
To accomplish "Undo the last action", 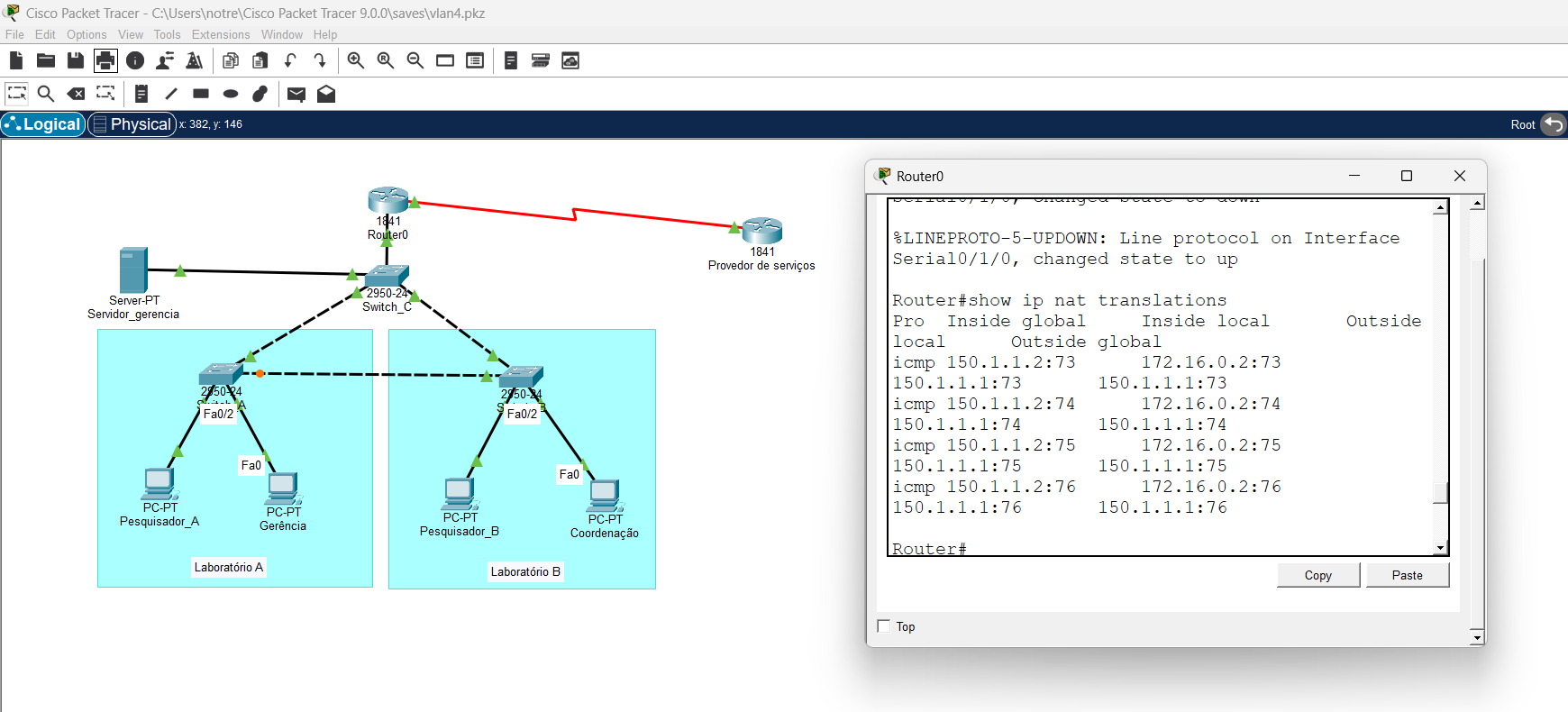I will coord(290,60).
